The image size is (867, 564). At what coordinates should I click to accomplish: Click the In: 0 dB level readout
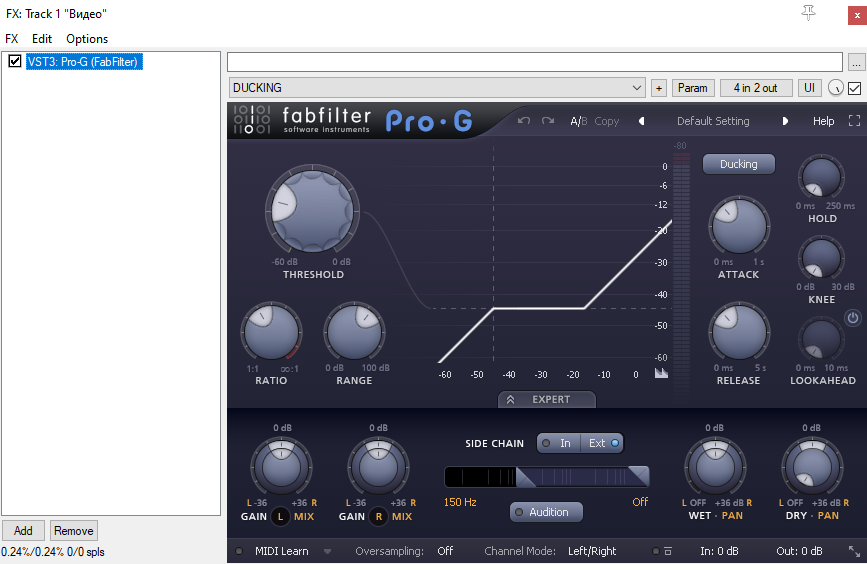719,551
